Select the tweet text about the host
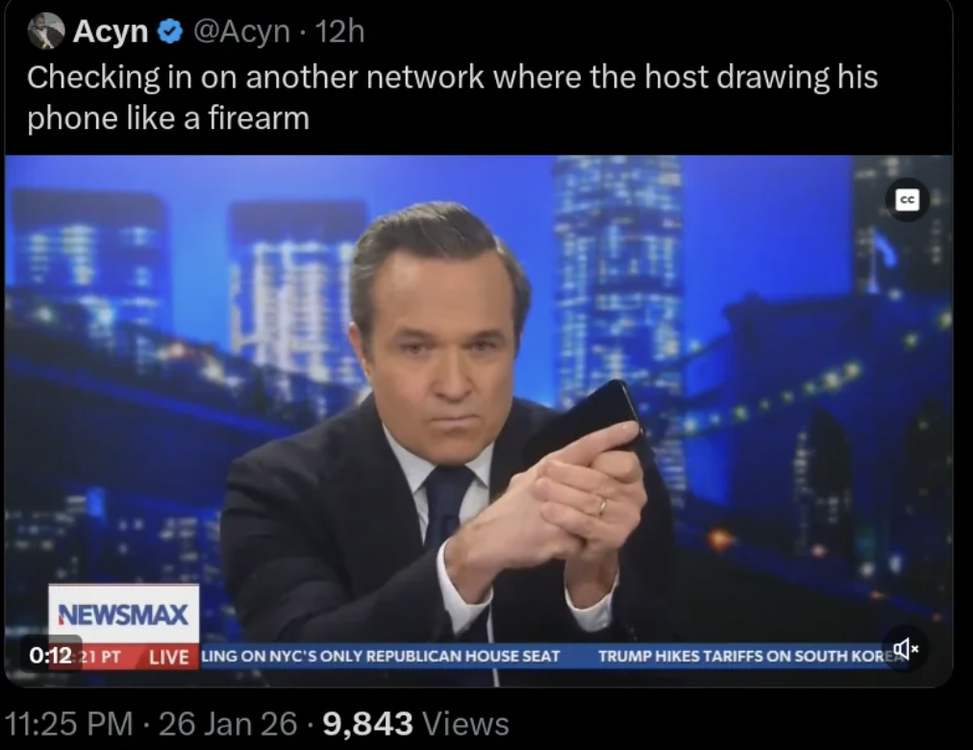Screen dimensions: 973x750 (452, 97)
